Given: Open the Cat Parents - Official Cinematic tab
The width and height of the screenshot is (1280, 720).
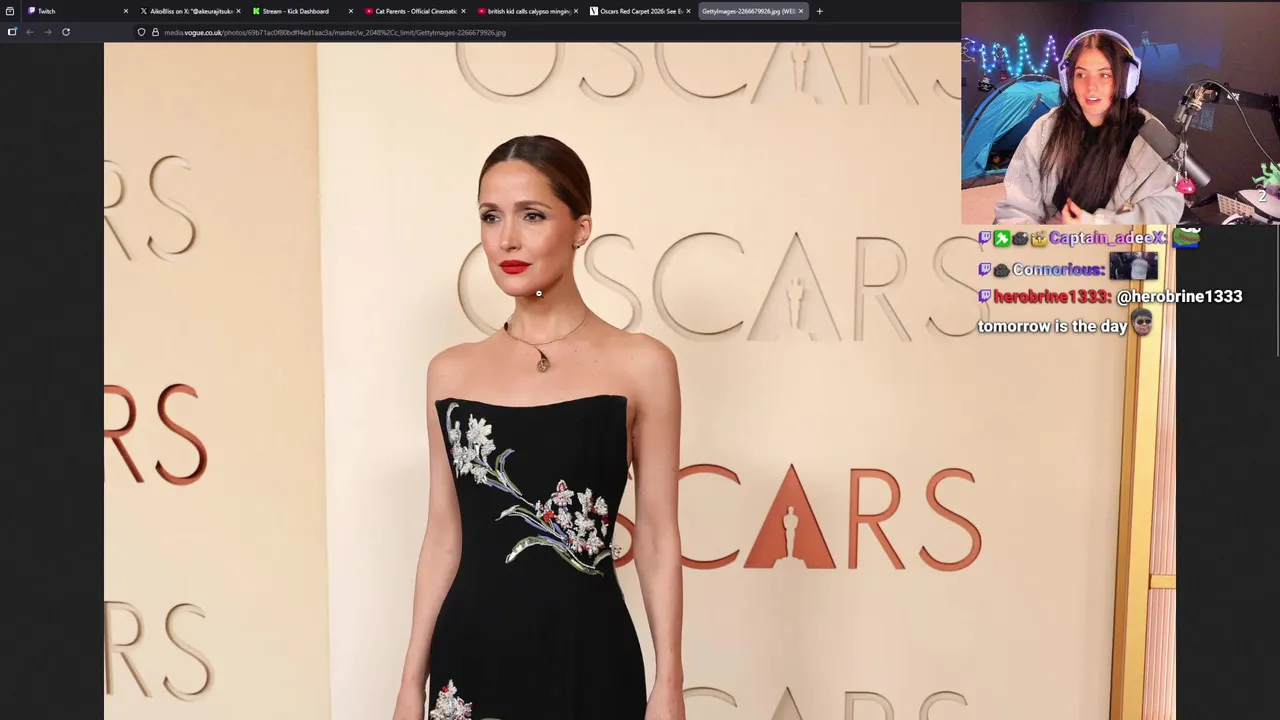Looking at the screenshot, I should pos(415,11).
